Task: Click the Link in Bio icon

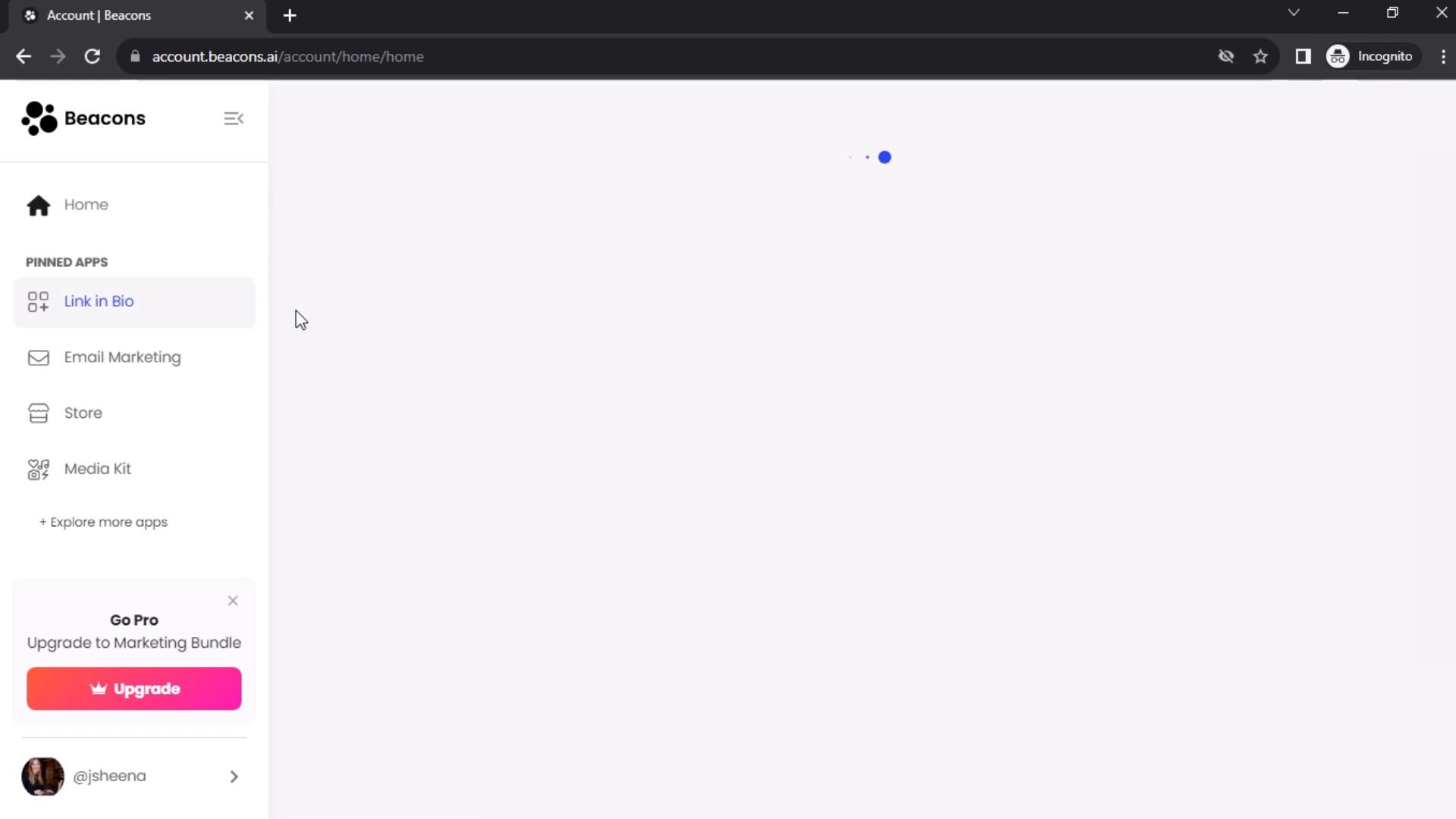Action: click(x=38, y=302)
